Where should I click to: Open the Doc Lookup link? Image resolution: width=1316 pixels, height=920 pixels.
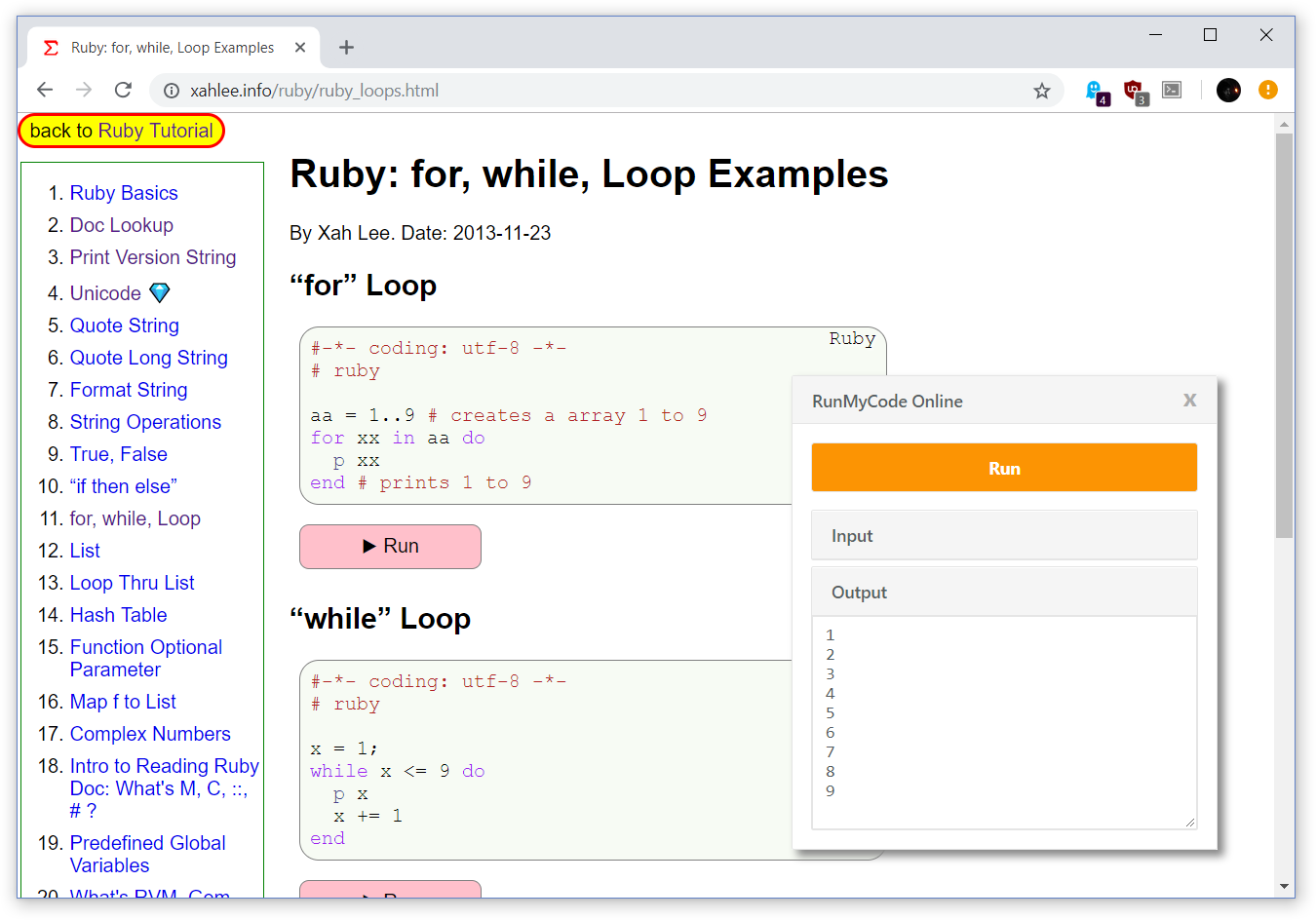point(122,225)
